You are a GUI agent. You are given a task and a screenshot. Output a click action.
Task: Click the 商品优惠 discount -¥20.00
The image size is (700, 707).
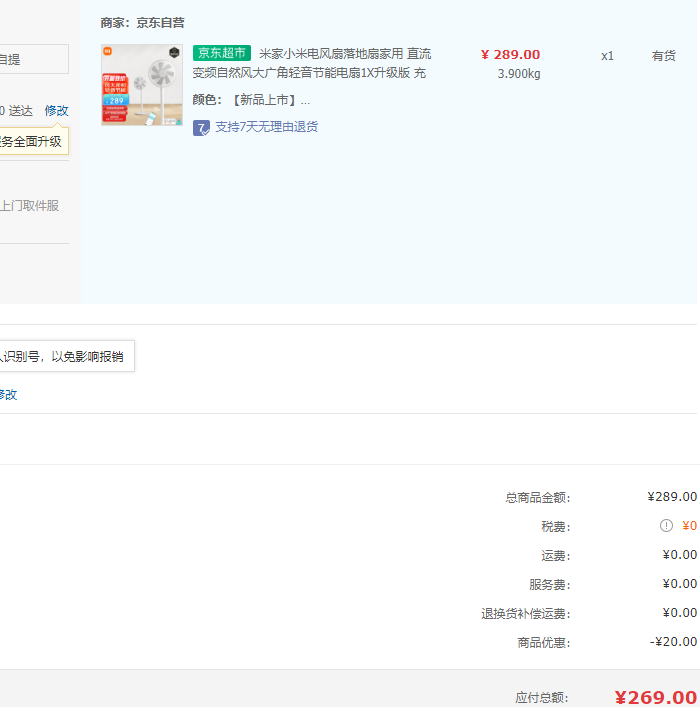(673, 642)
